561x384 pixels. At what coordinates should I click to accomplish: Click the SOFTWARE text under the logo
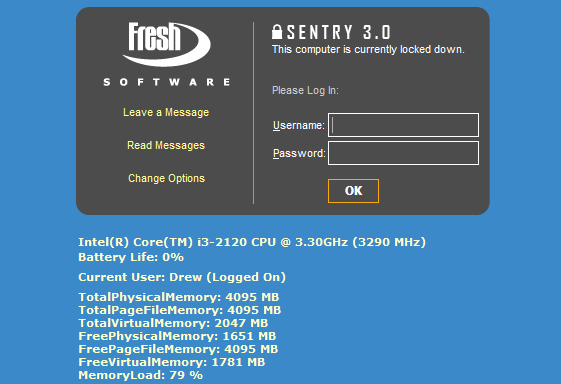click(167, 82)
